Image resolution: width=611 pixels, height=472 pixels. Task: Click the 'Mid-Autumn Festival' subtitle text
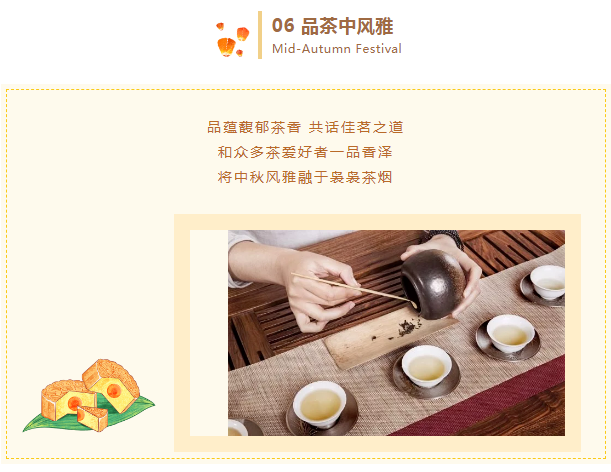[337, 49]
